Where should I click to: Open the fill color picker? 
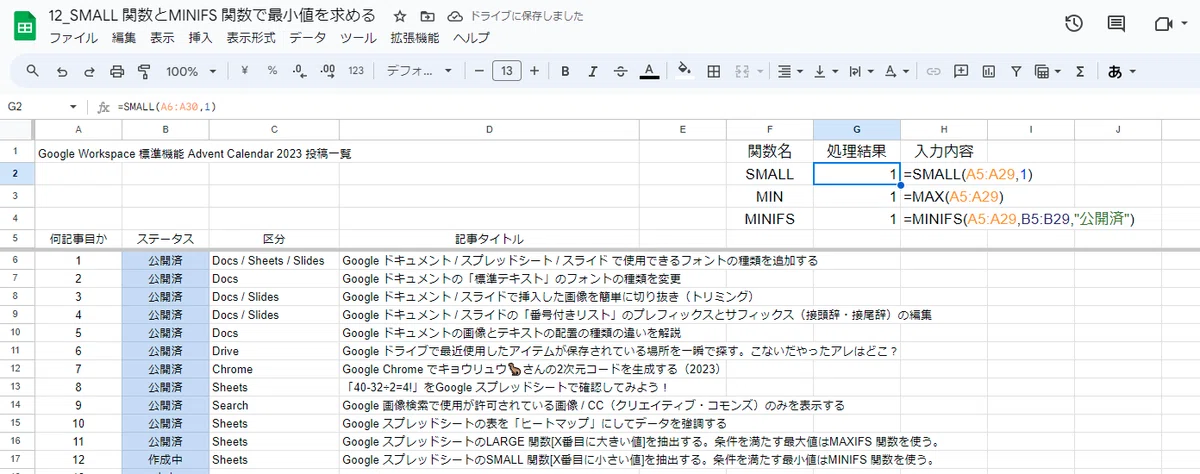click(685, 71)
